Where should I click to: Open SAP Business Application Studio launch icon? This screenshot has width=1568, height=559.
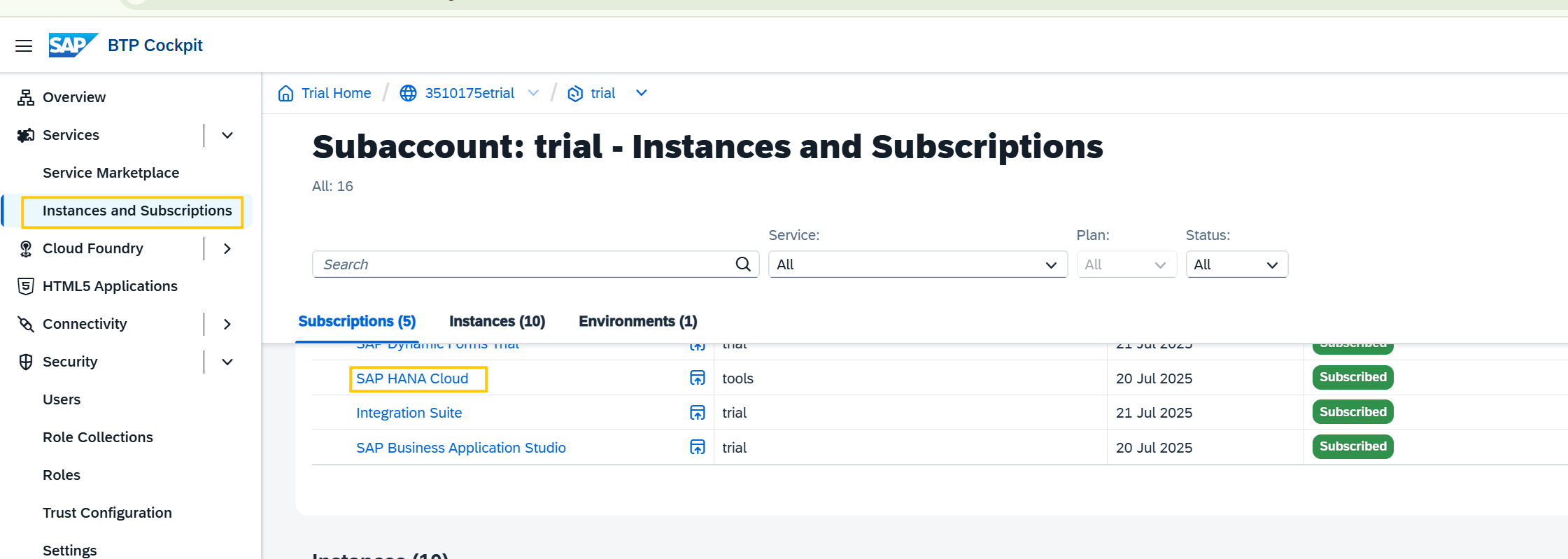click(698, 447)
